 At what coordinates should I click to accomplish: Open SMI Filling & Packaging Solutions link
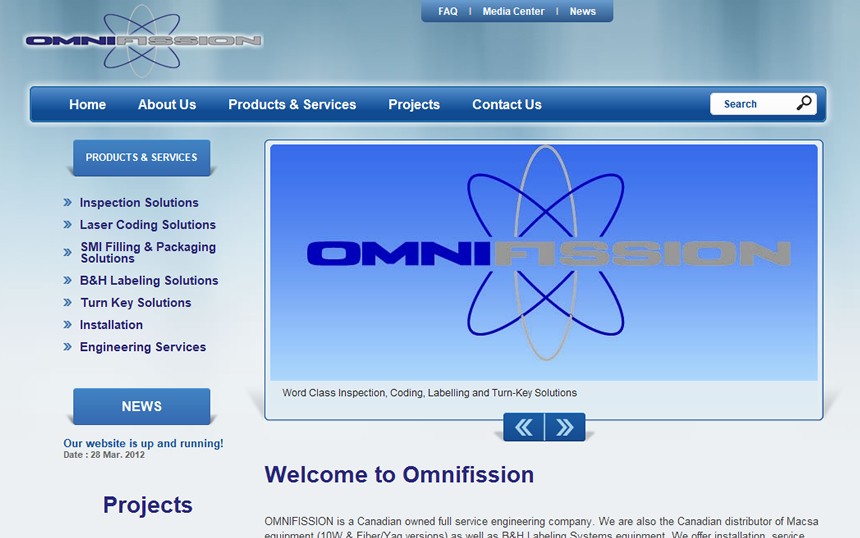pyautogui.click(x=148, y=252)
